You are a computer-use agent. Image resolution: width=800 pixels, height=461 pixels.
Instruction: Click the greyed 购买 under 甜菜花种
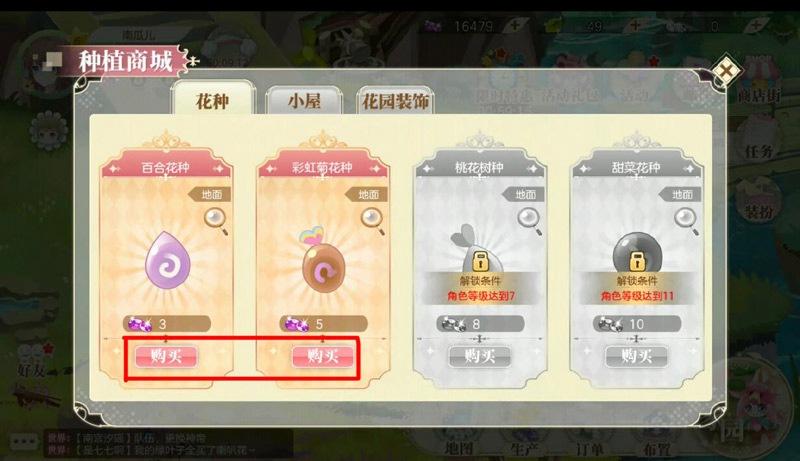pos(636,356)
